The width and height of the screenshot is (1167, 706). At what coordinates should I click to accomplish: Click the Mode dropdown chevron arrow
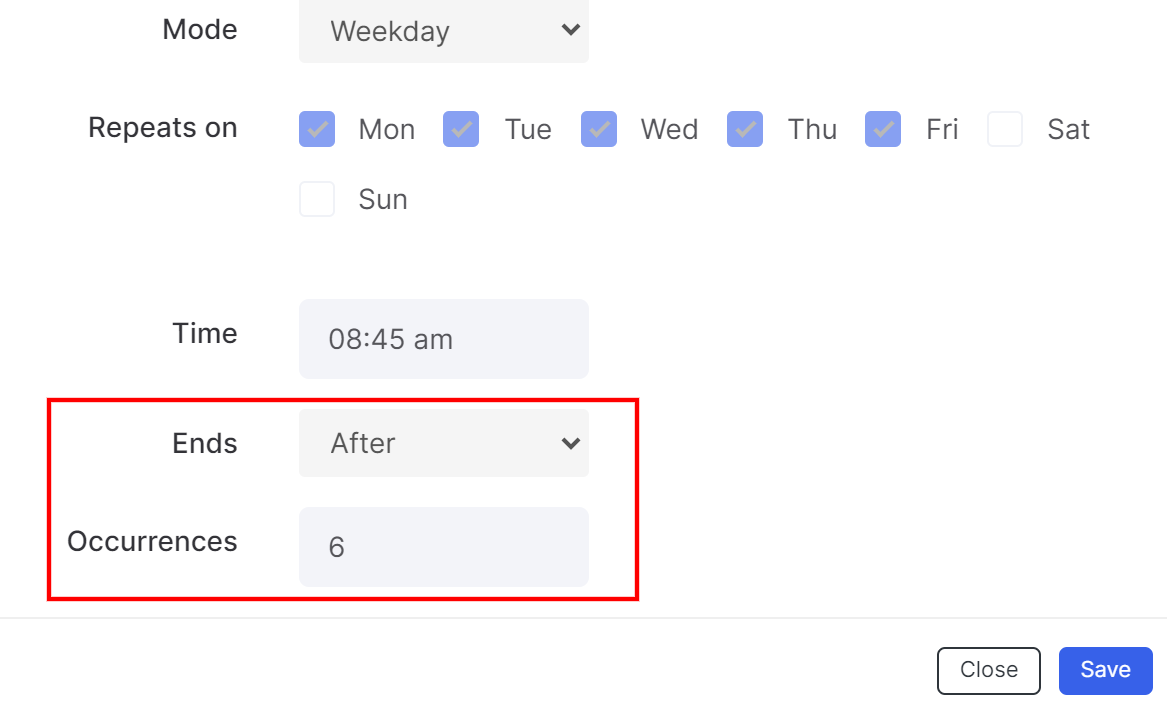coord(571,30)
